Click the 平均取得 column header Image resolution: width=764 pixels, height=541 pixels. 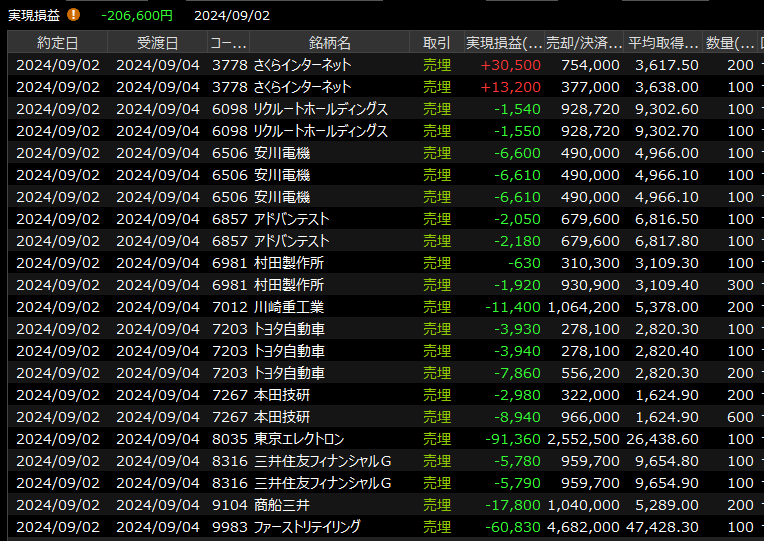tap(663, 43)
